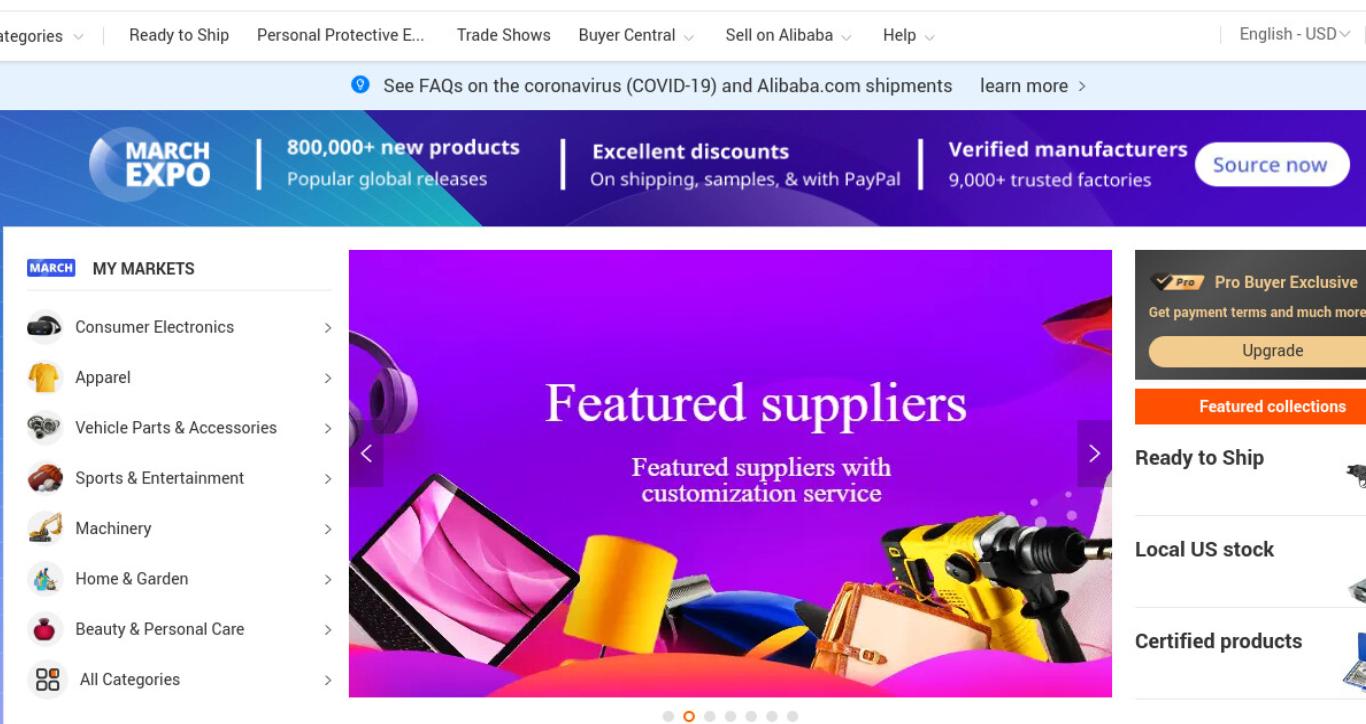Expand the Sell on Alibaba dropdown

point(788,35)
